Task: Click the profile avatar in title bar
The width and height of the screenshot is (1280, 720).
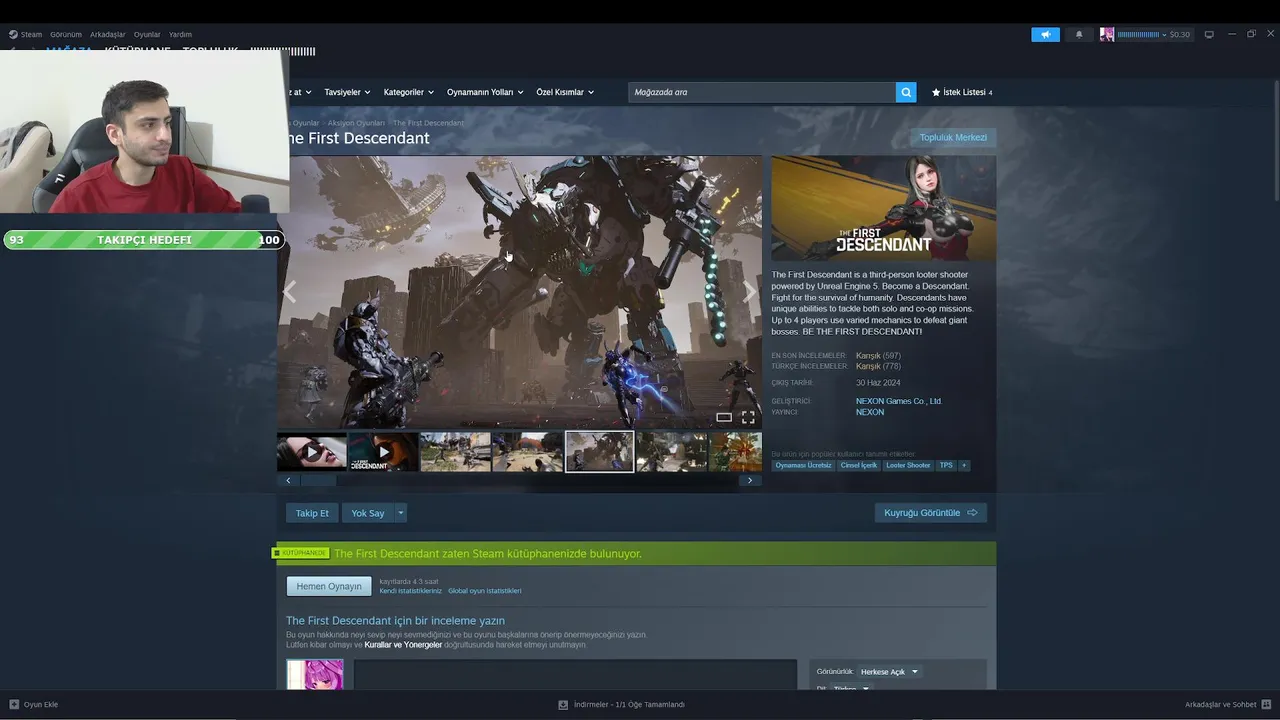Action: [1107, 34]
